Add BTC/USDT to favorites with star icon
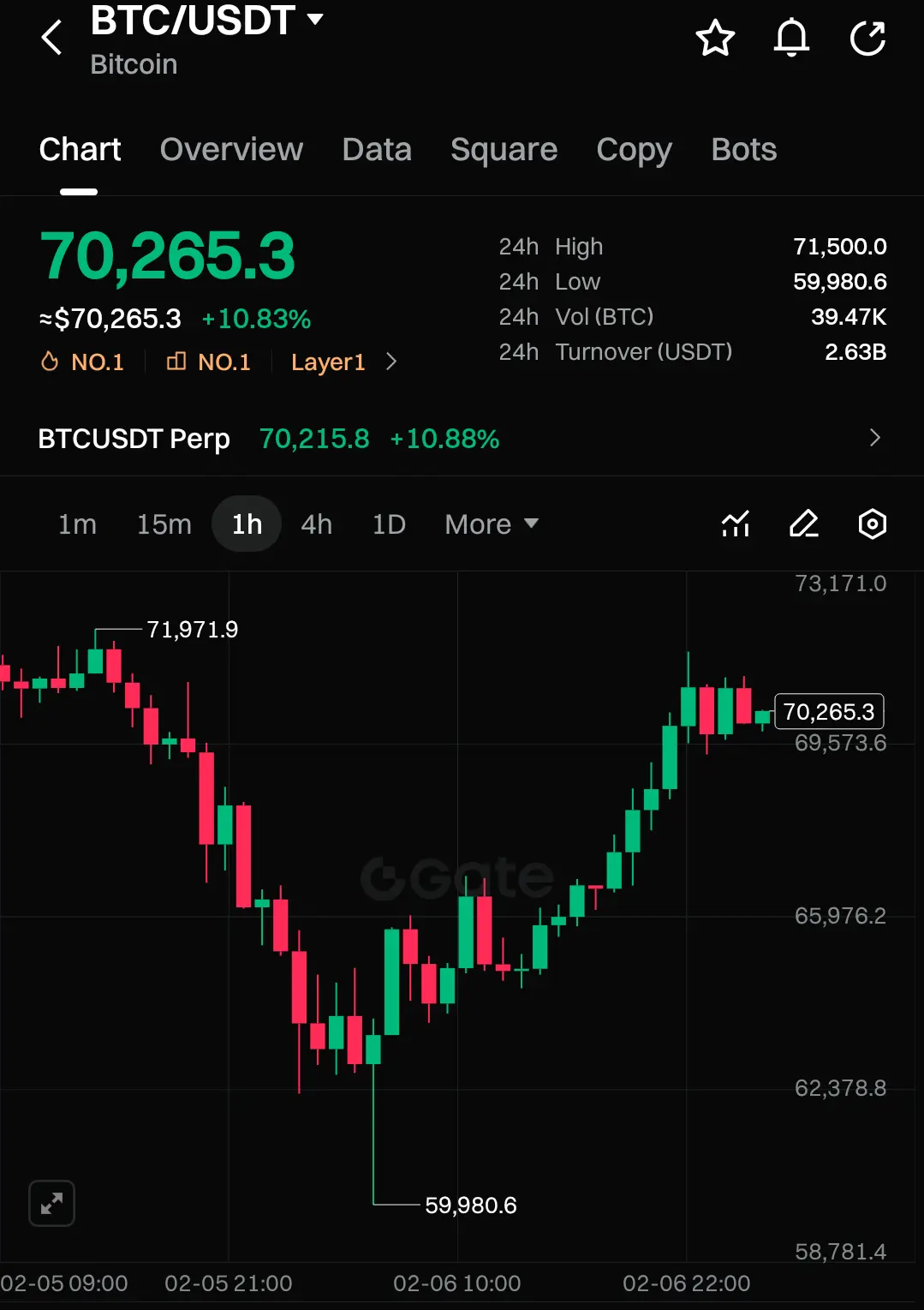Image resolution: width=924 pixels, height=1310 pixels. (x=715, y=38)
